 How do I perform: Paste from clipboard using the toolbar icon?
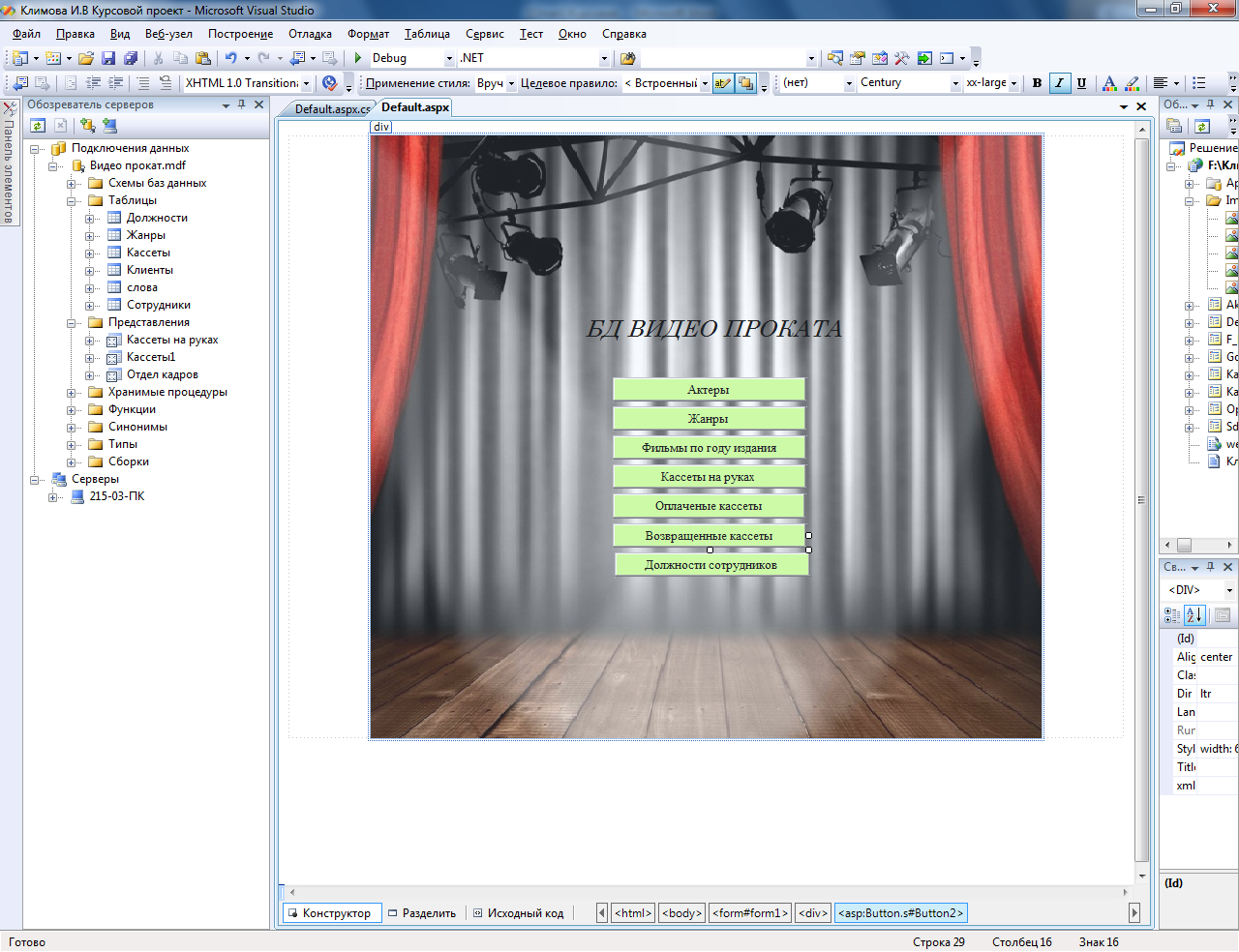tap(202, 58)
